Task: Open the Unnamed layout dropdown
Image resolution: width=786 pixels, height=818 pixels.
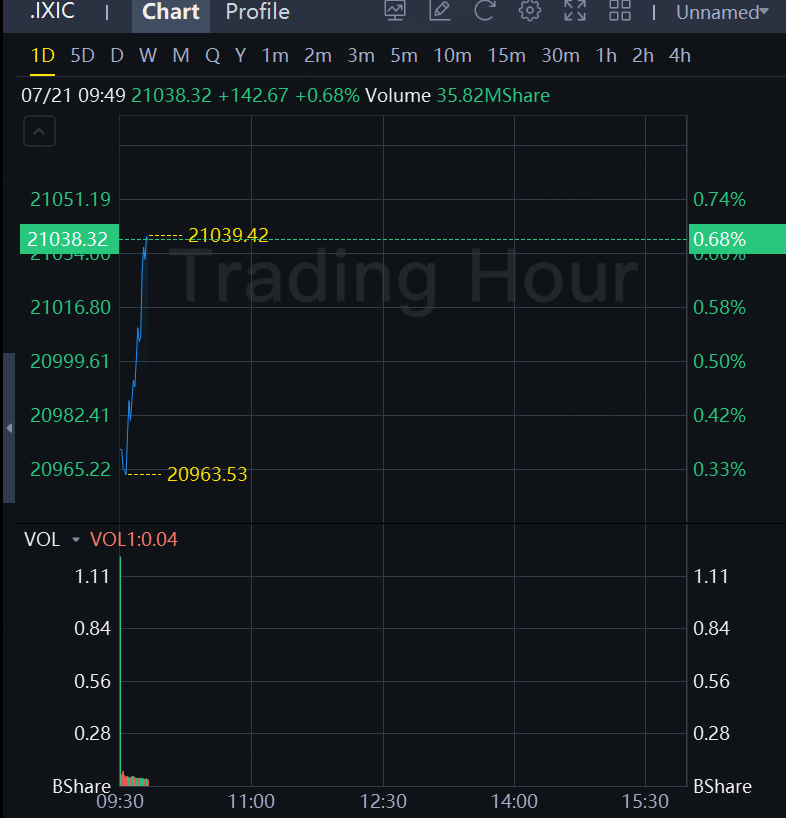Action: click(722, 12)
